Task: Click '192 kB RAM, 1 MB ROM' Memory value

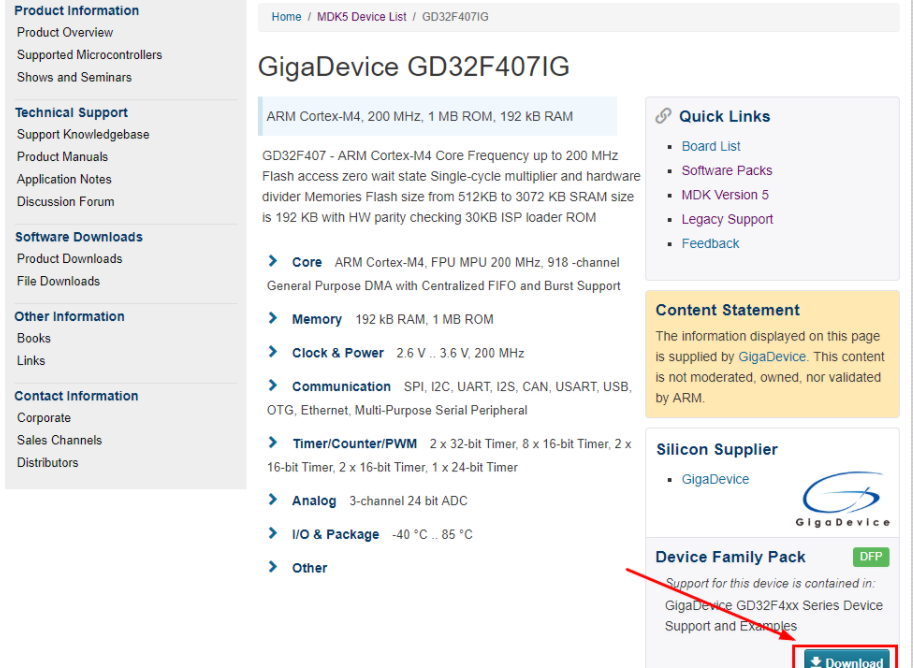Action: pyautogui.click(x=424, y=319)
